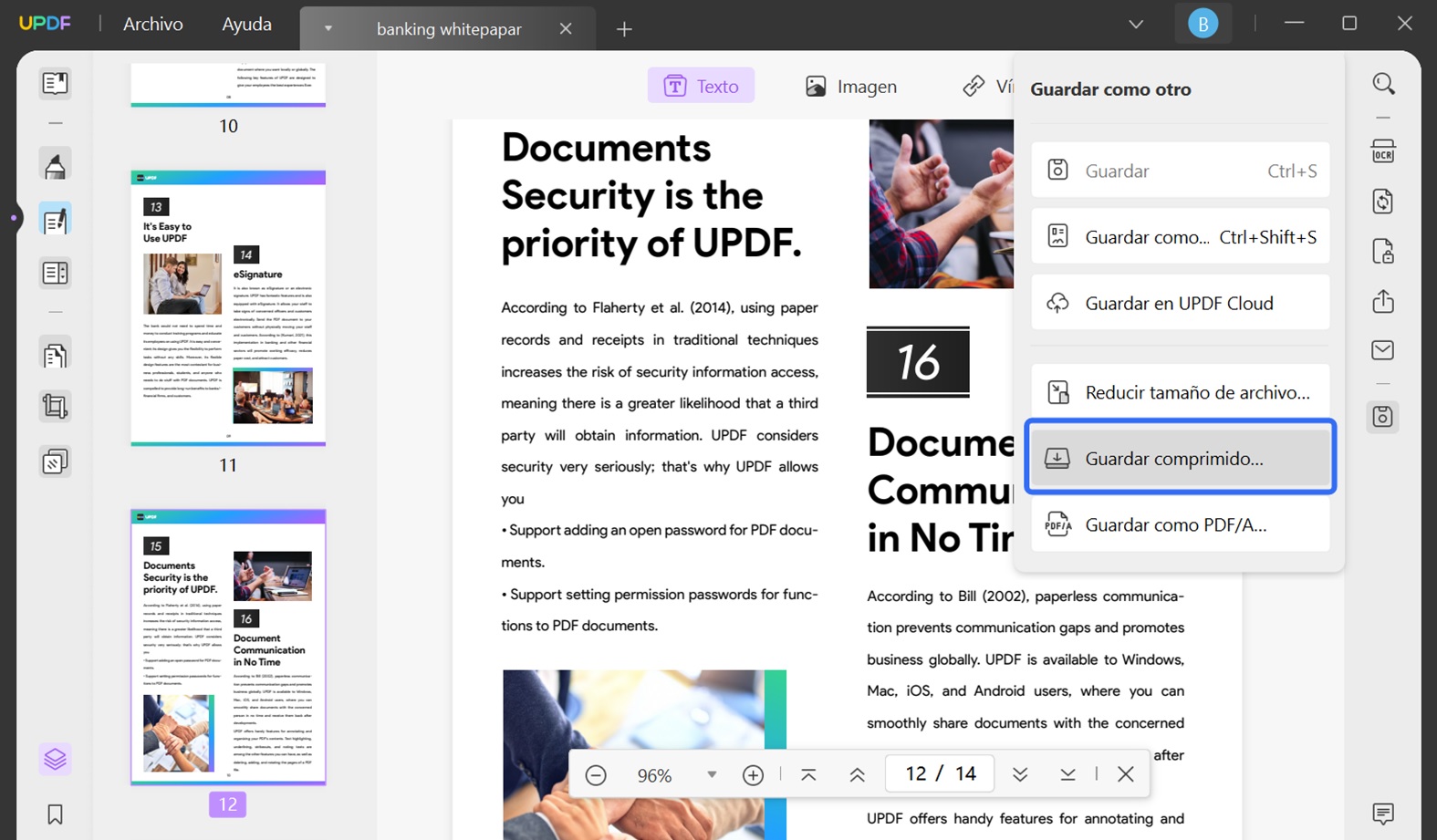Viewport: 1437px width, 840px height.
Task: Go to the previous page
Action: coord(857,775)
